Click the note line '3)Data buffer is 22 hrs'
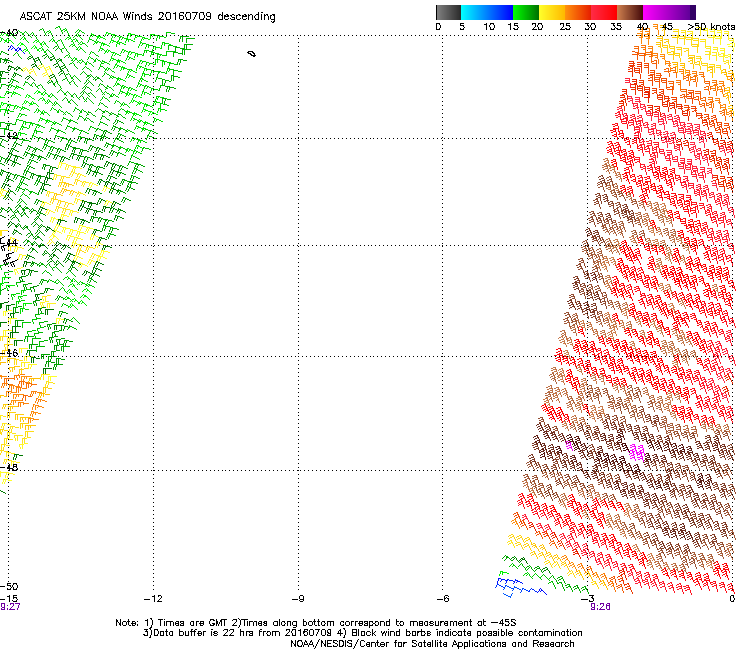This screenshot has height=650, width=740. tap(362, 633)
